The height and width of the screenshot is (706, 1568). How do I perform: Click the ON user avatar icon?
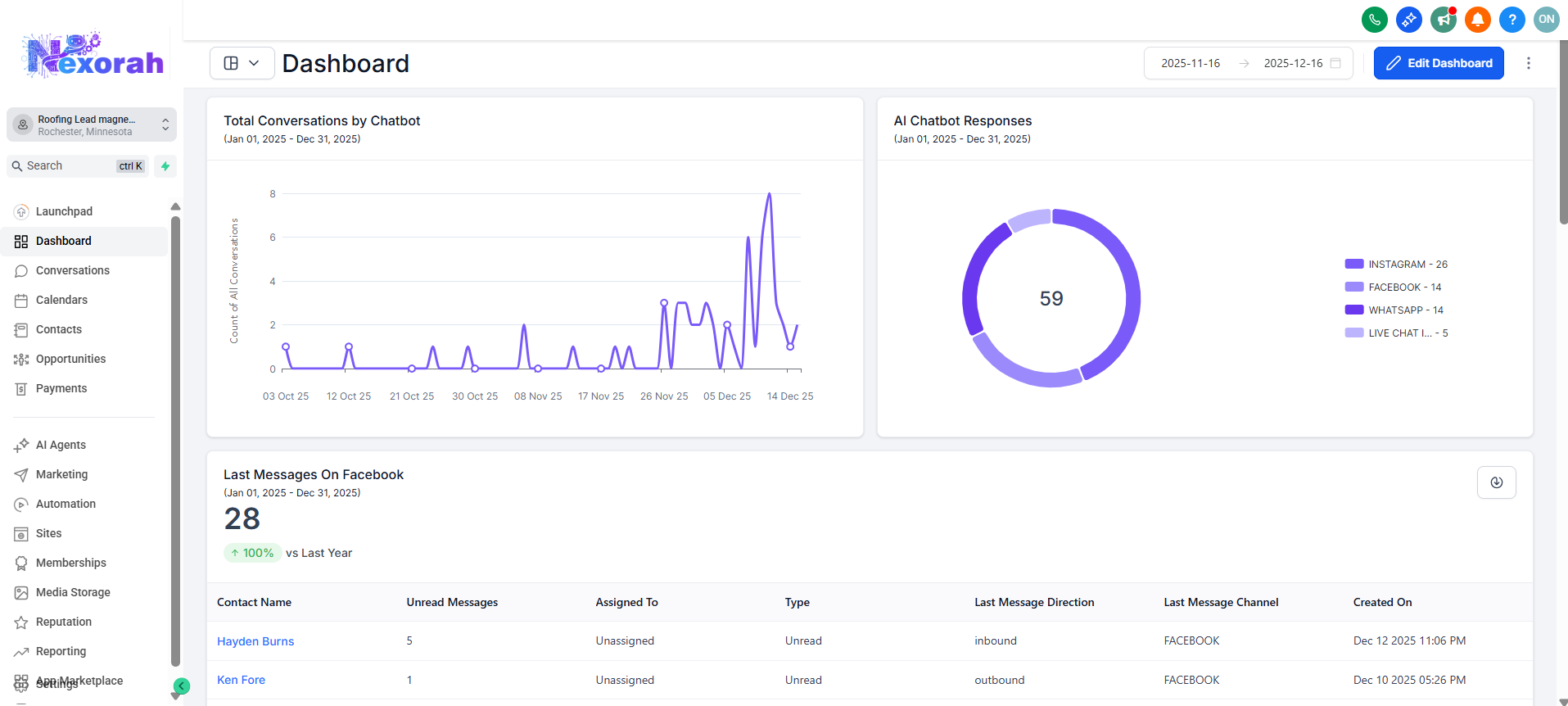pyautogui.click(x=1546, y=20)
